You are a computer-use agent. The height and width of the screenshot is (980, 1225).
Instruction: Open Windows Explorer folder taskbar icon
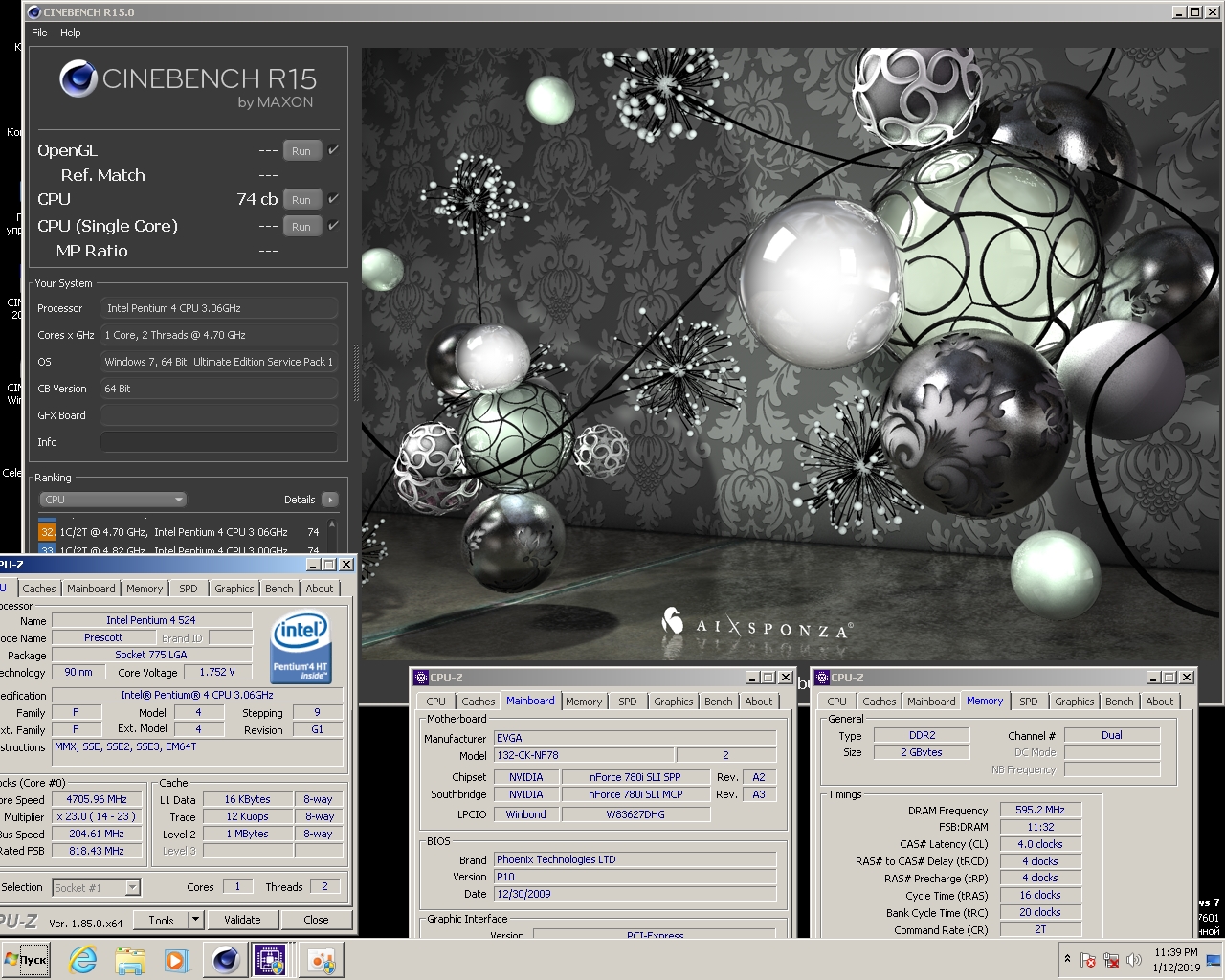pyautogui.click(x=130, y=959)
